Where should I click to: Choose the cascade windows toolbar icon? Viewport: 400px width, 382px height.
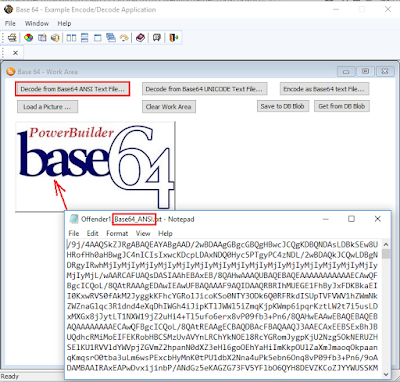pos(111,38)
